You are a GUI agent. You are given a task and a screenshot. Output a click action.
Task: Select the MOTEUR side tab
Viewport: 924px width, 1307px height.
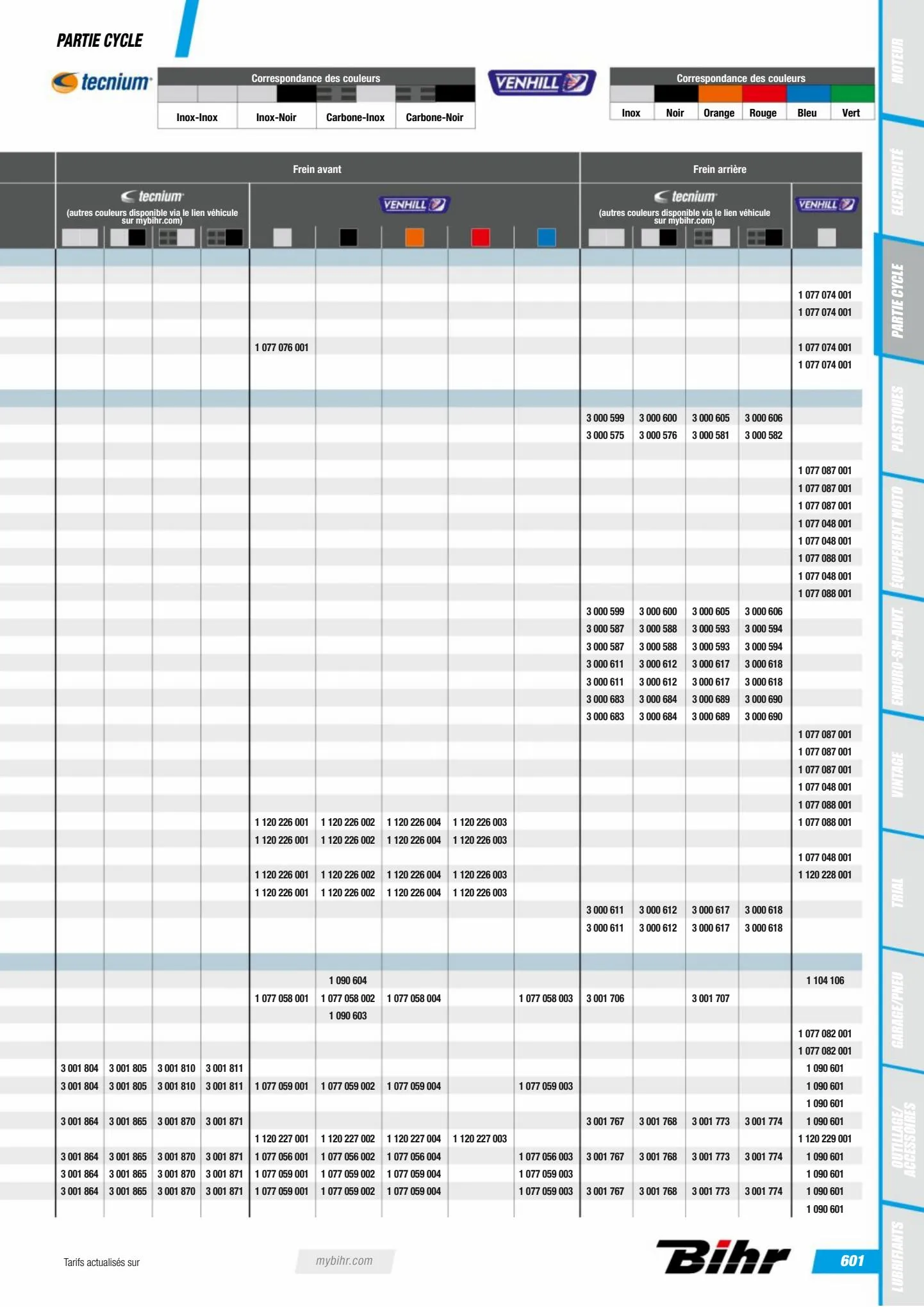(x=898, y=61)
